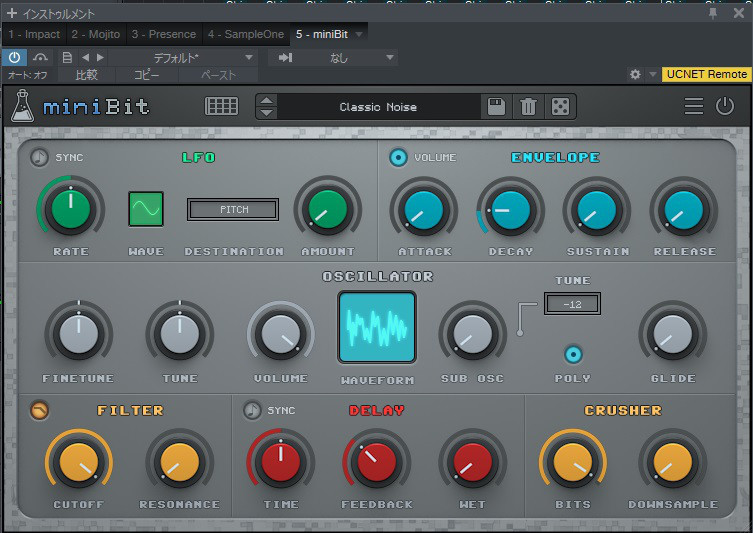
Task: Click the oscillator Volume knob
Action: coord(281,334)
